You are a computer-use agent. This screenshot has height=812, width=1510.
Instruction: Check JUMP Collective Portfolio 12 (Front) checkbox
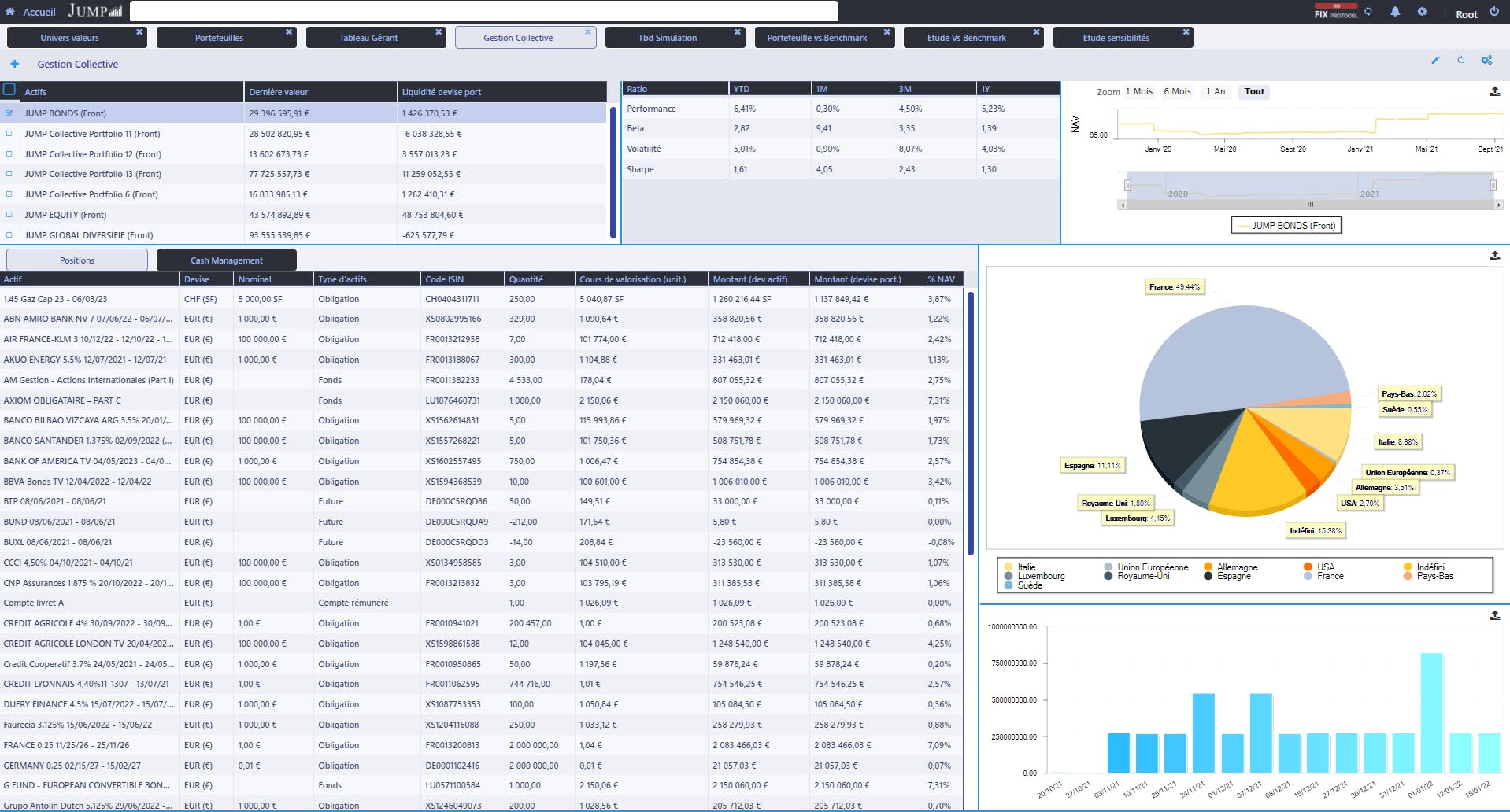(9, 154)
